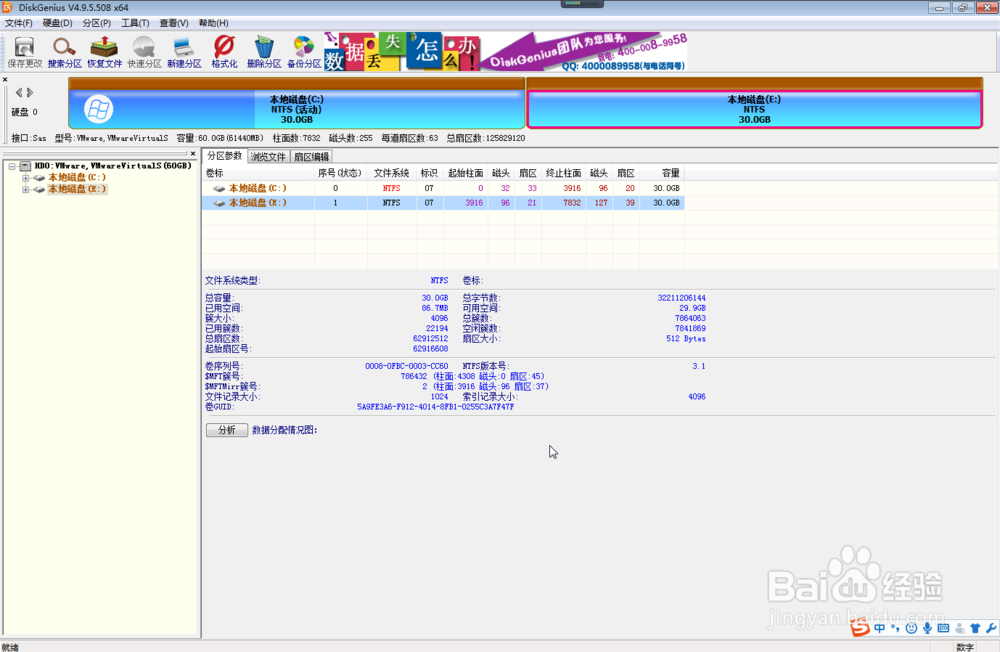Click Quick Partition (快速分区) toolbar icon
The image size is (1000, 652).
coord(144,52)
